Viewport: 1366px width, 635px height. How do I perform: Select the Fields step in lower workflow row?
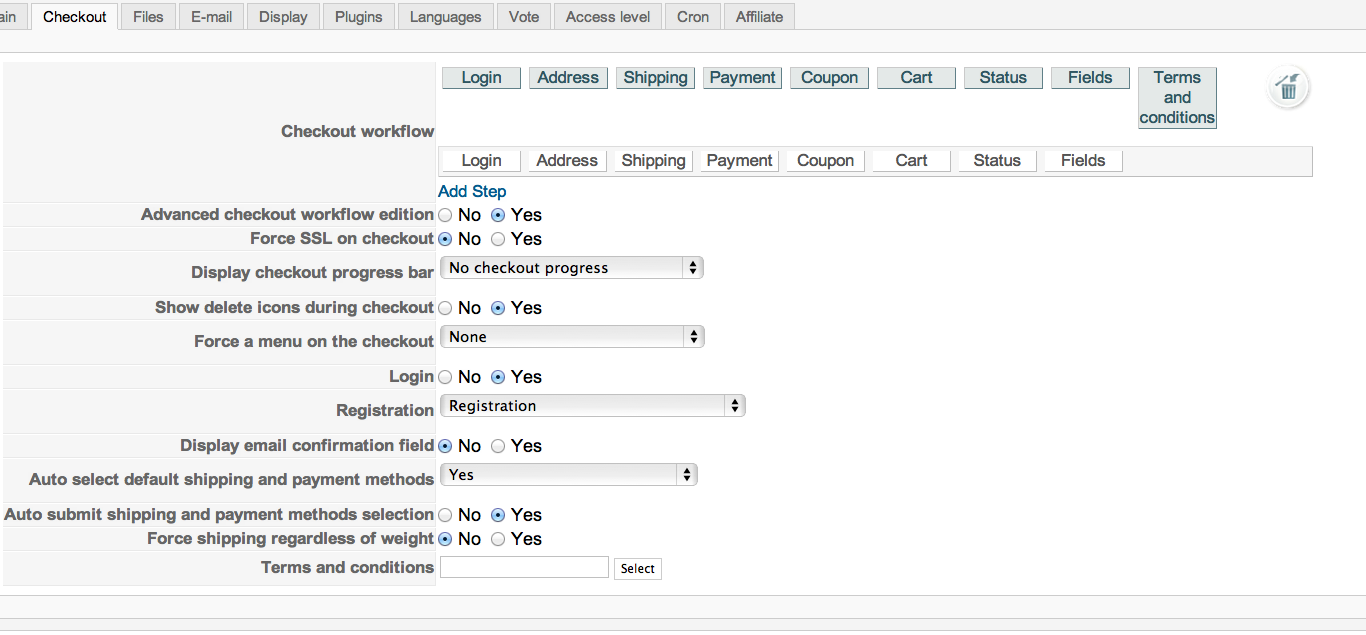point(1083,161)
